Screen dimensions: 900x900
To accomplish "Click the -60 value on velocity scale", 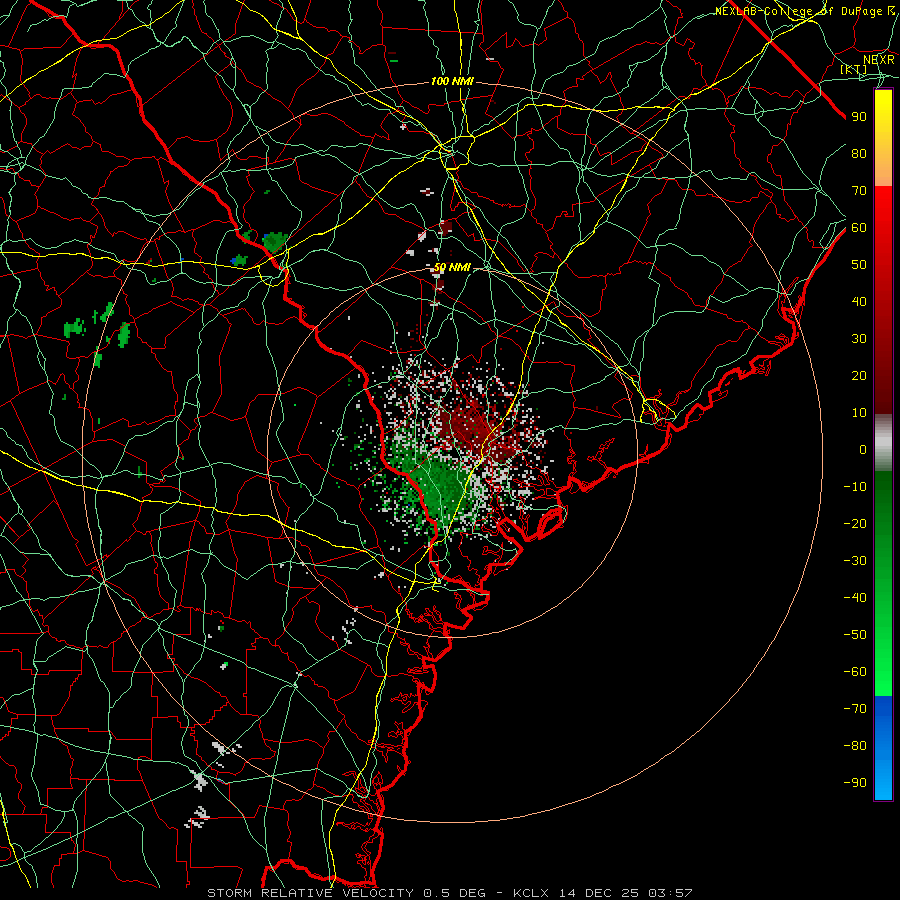I will tap(855, 672).
